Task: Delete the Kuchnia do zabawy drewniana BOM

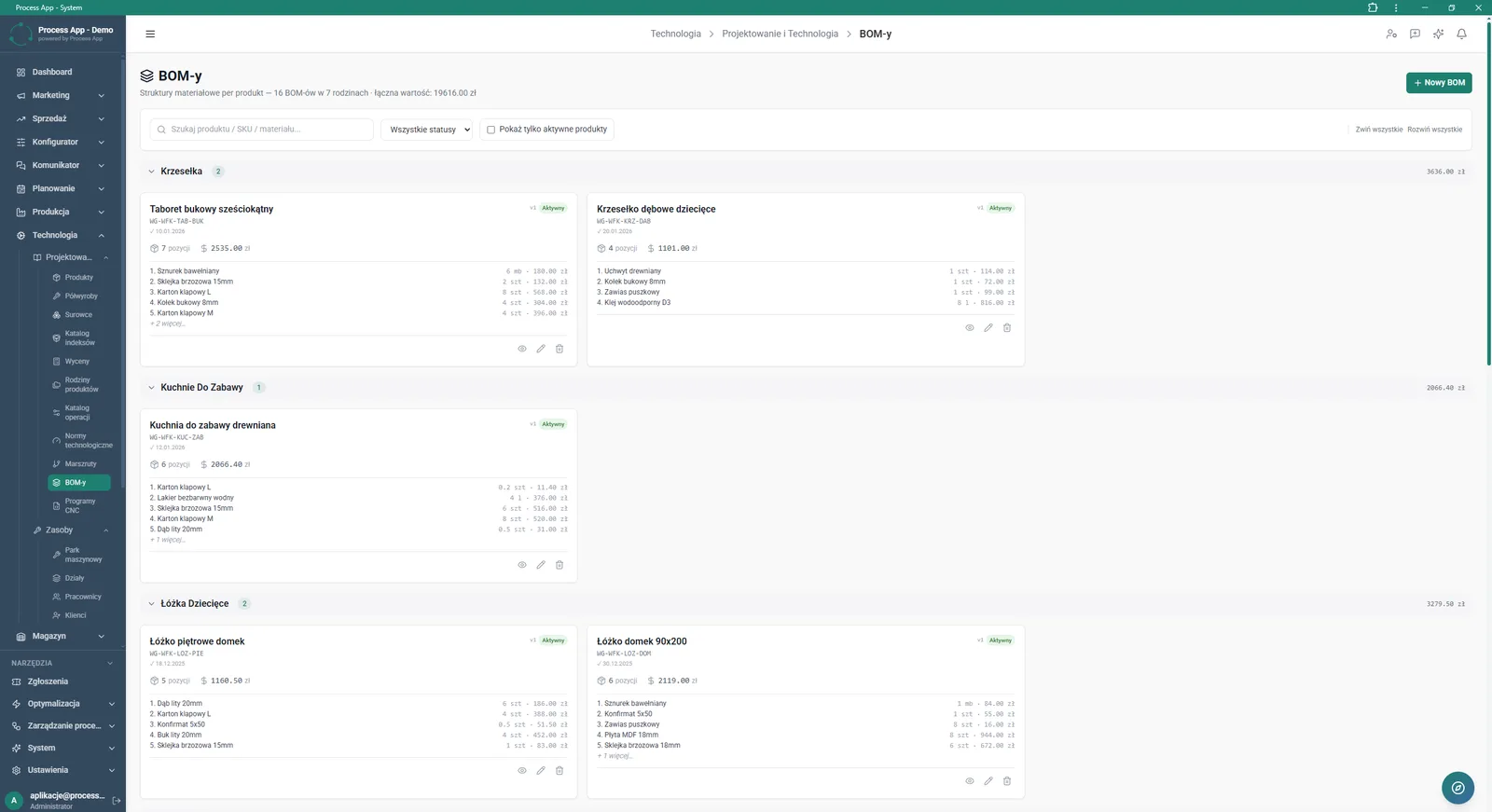Action: [x=559, y=565]
